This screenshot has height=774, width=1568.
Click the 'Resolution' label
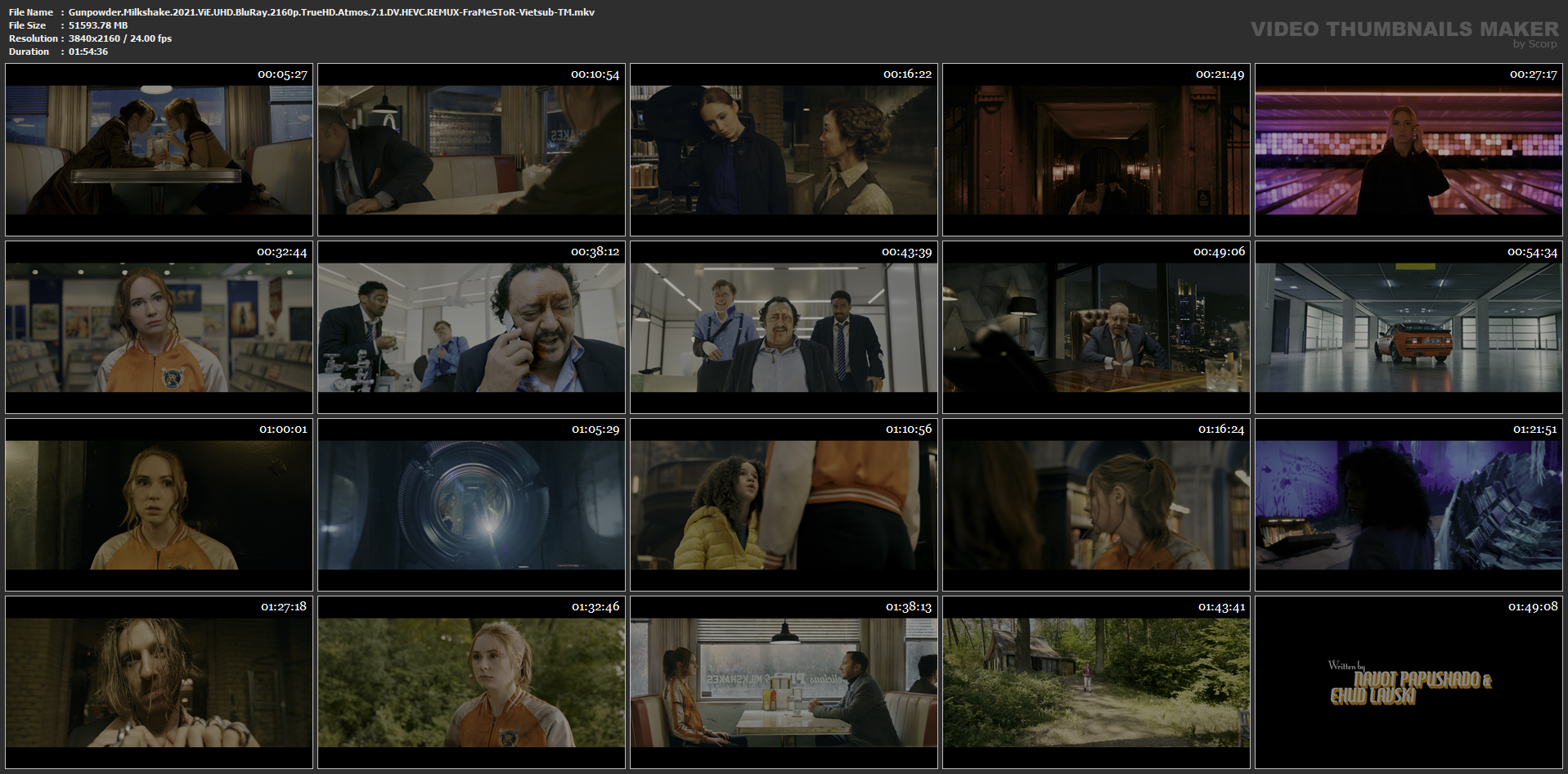(33, 38)
